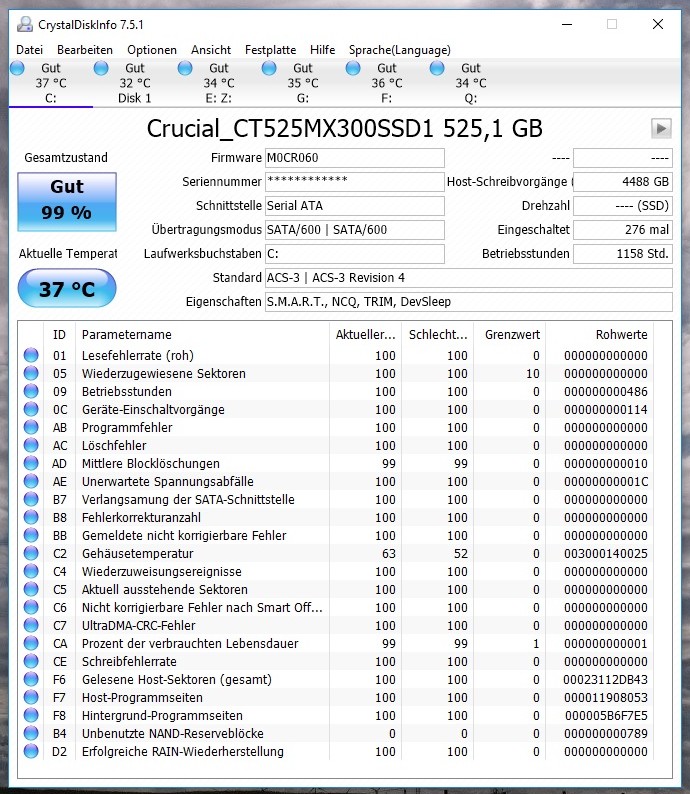This screenshot has height=794, width=690.
Task: Select the C: disk tab
Action: click(x=51, y=83)
